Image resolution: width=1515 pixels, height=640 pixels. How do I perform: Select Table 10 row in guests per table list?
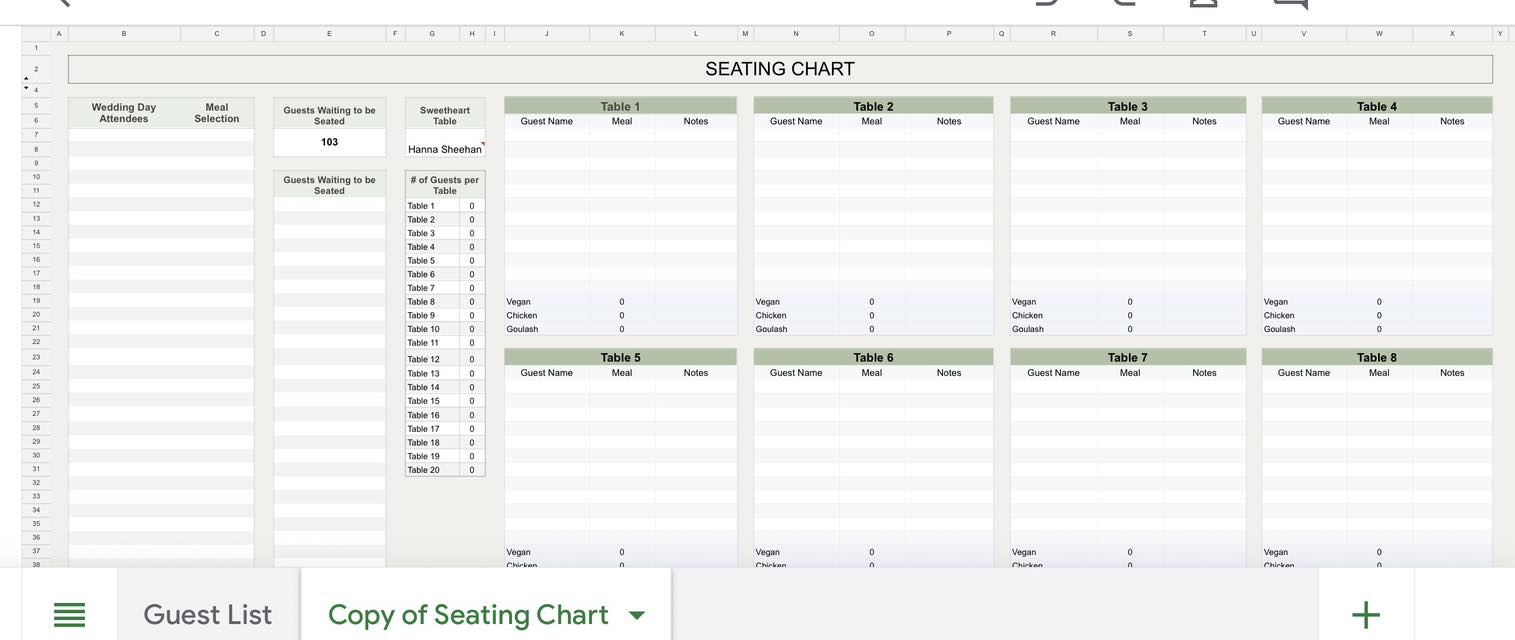click(445, 329)
